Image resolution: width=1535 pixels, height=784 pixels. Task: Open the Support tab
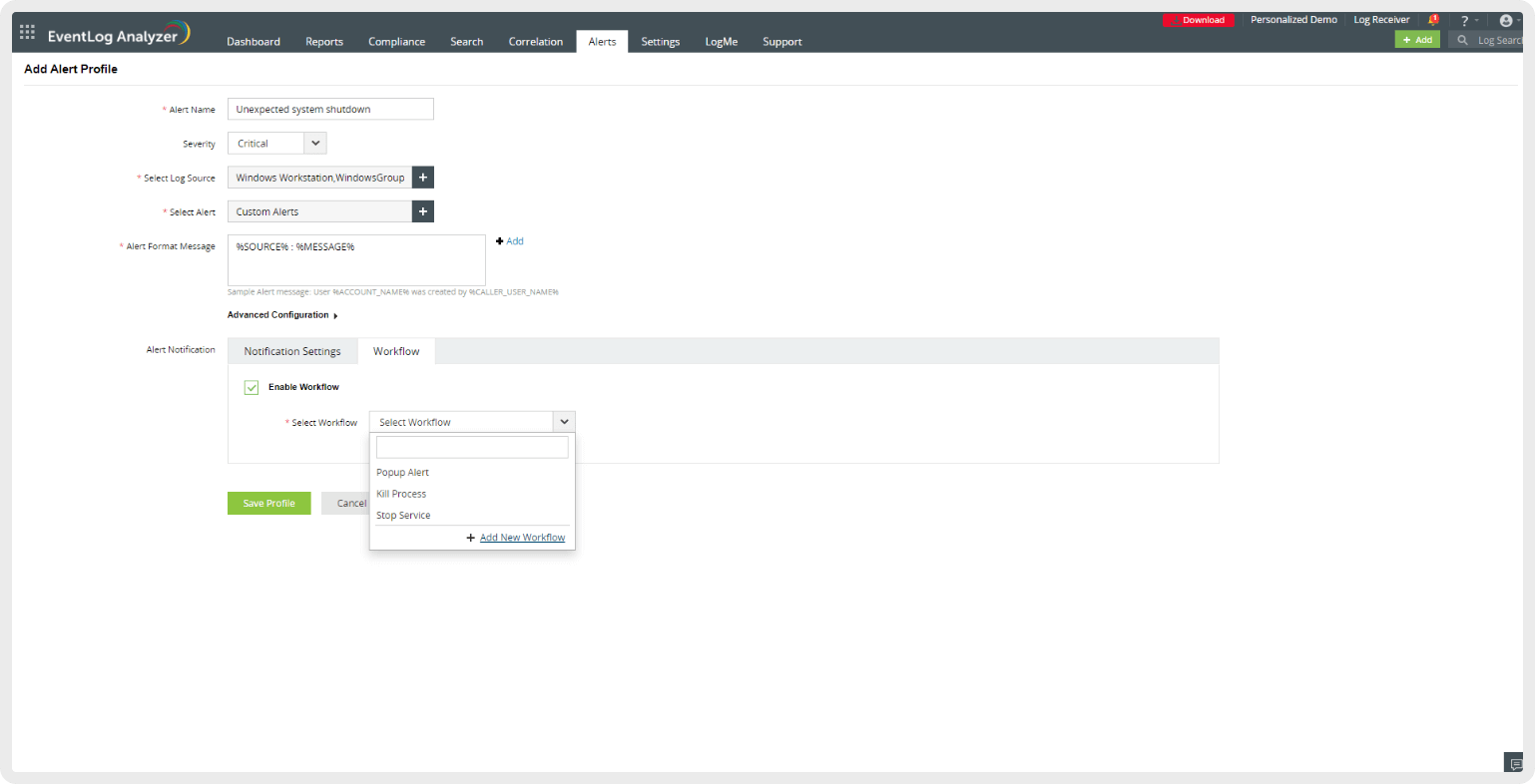[x=782, y=42]
